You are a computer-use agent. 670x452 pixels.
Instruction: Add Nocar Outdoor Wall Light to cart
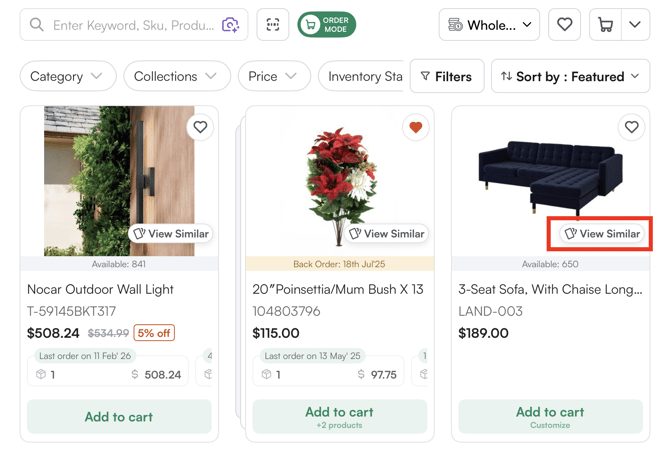click(x=119, y=417)
